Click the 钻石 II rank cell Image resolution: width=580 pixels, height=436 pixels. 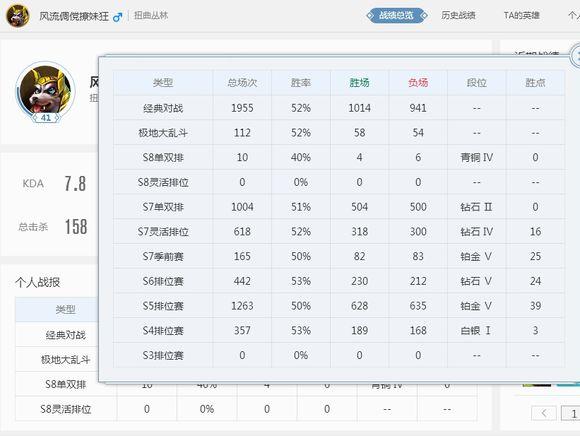tap(476, 207)
